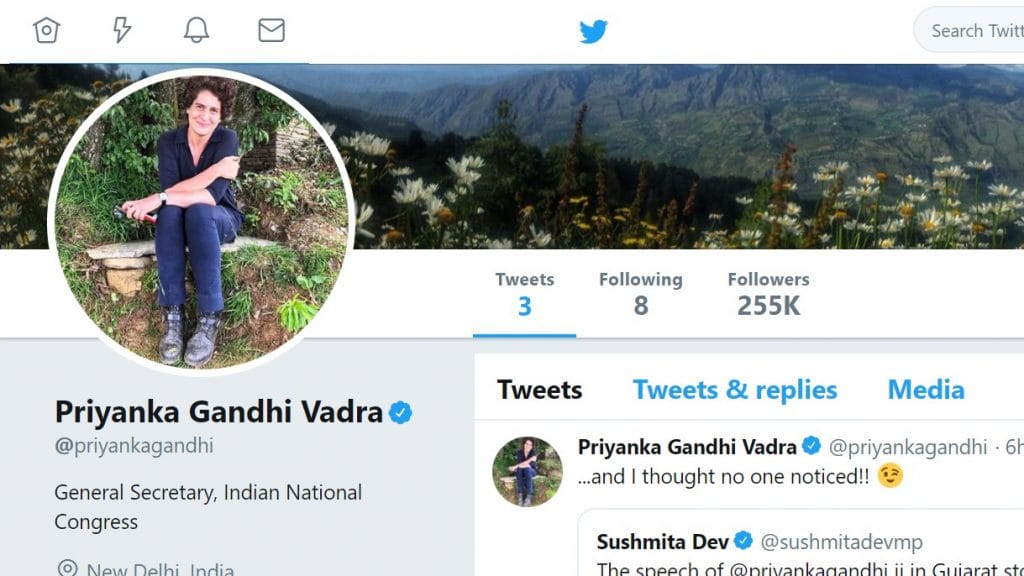Switch to the Tweets & replies tab
Screen dimensions: 1024x576
tap(735, 390)
